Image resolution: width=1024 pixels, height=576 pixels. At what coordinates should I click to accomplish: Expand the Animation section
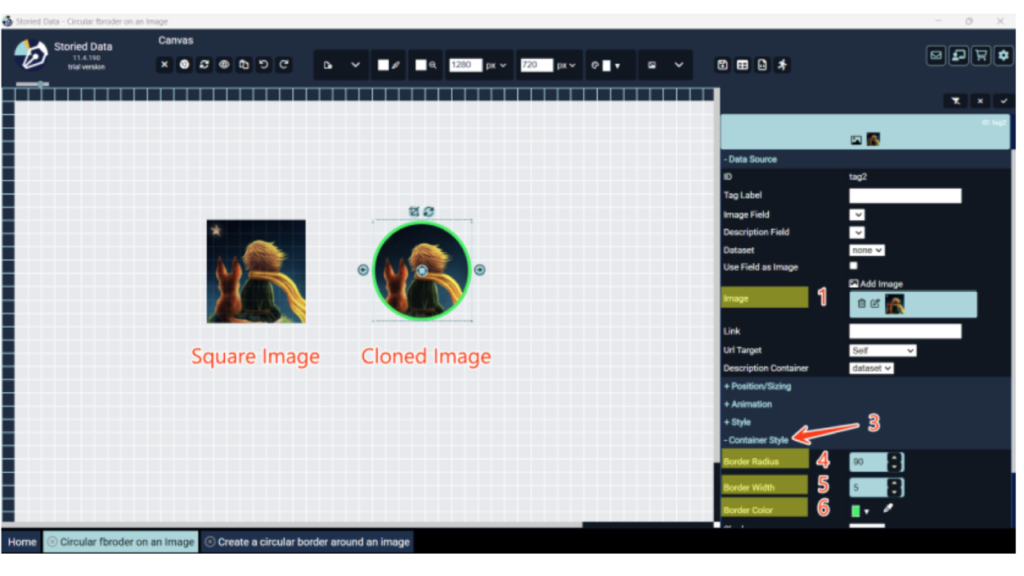click(747, 404)
